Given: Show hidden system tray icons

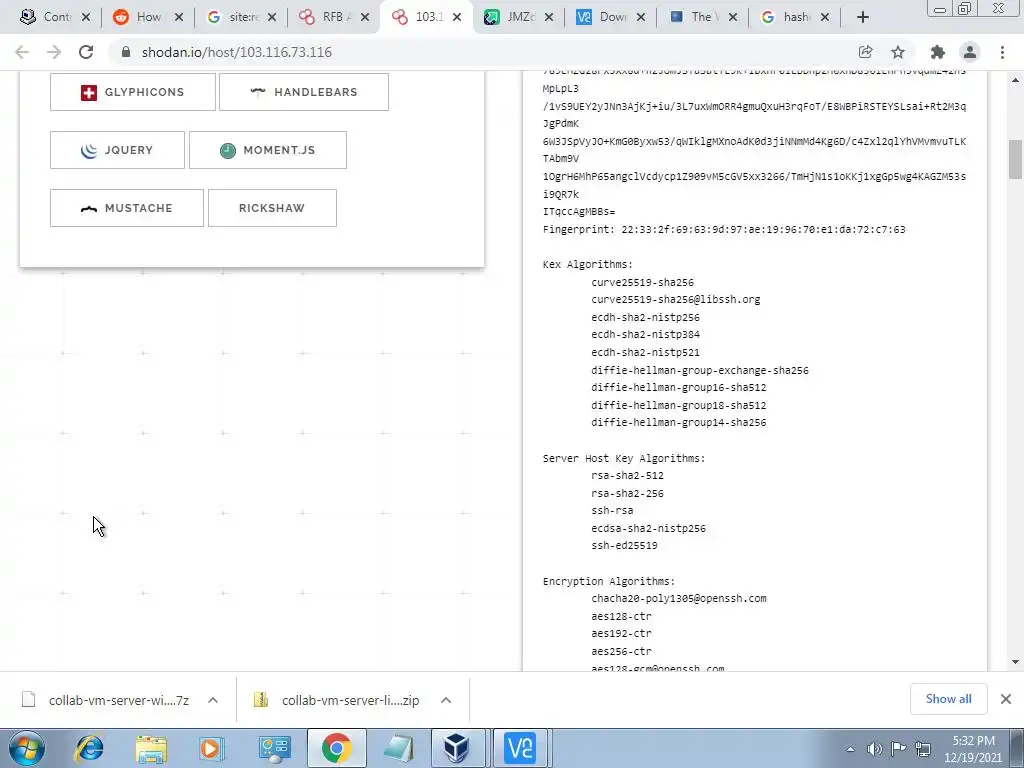Looking at the screenshot, I should point(850,749).
